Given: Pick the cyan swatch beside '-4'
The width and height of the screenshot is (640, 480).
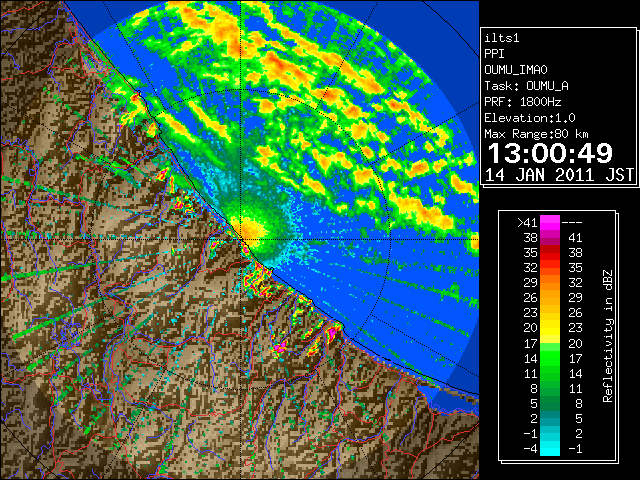Looking at the screenshot, I should pos(550,449).
